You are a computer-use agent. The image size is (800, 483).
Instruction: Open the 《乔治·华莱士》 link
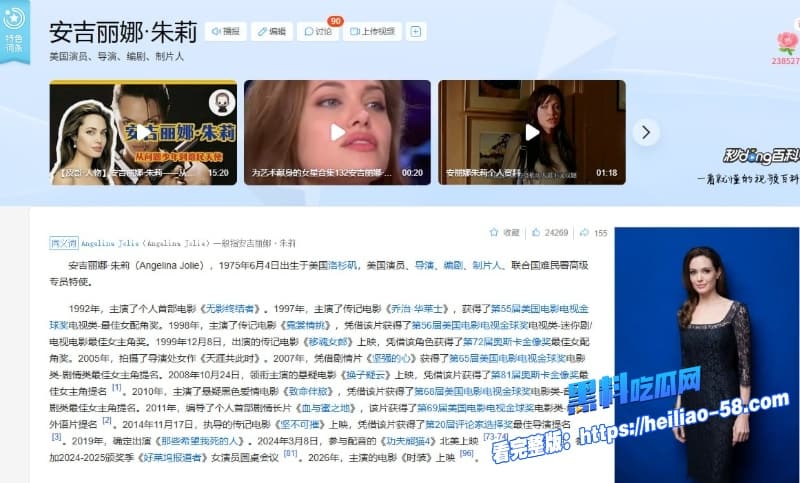pyautogui.click(x=417, y=309)
